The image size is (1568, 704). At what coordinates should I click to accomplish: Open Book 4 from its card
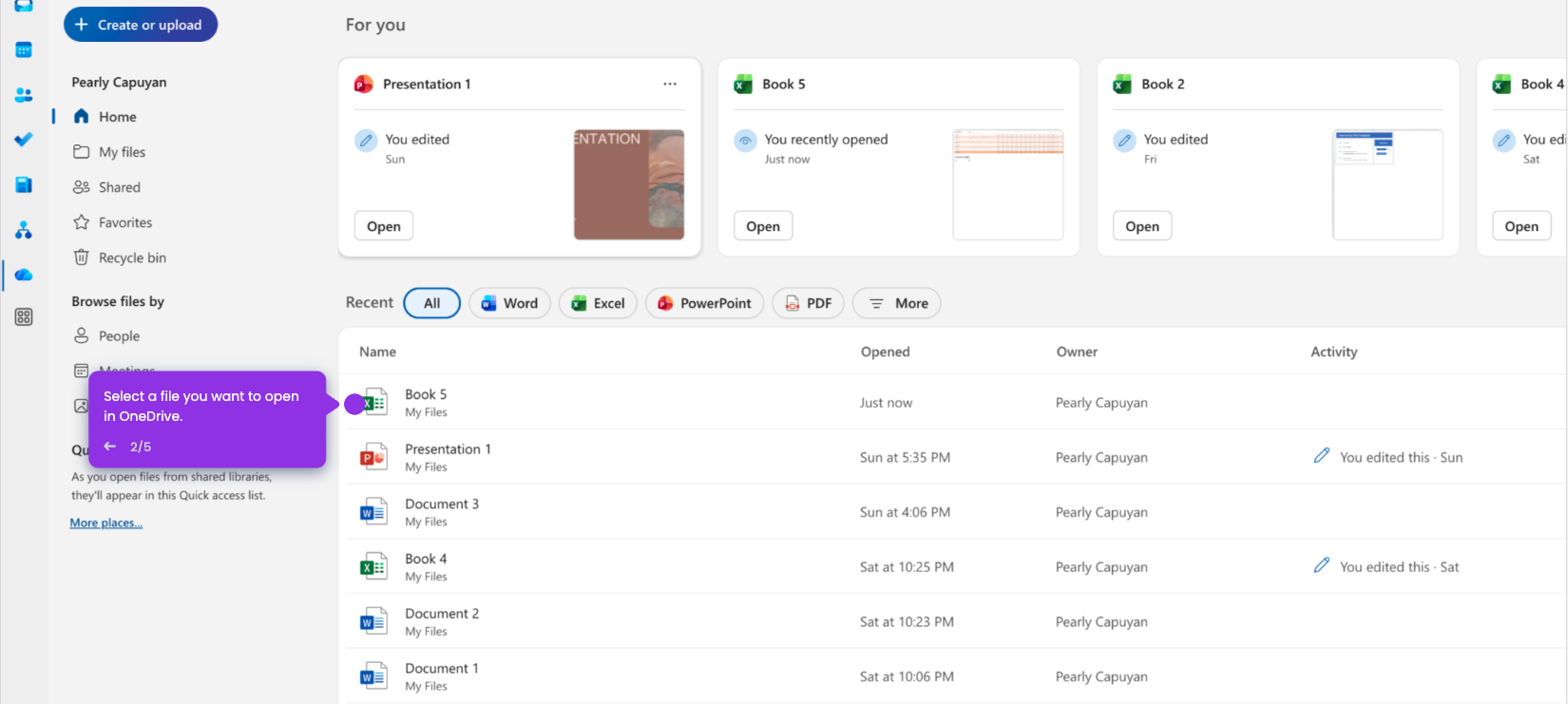[1521, 226]
